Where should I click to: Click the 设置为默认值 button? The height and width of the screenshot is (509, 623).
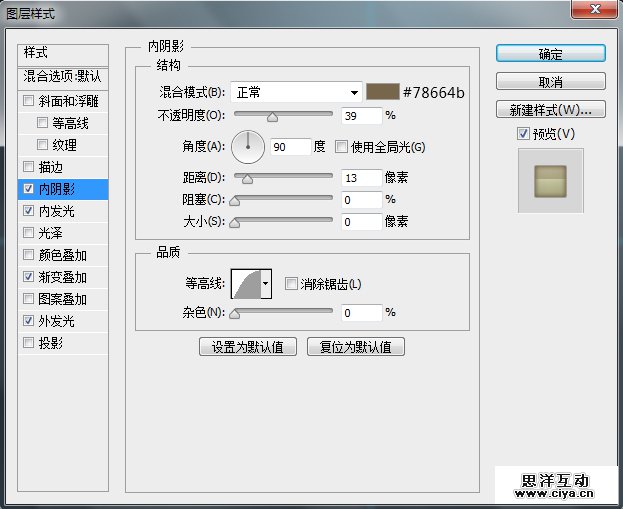pos(248,347)
